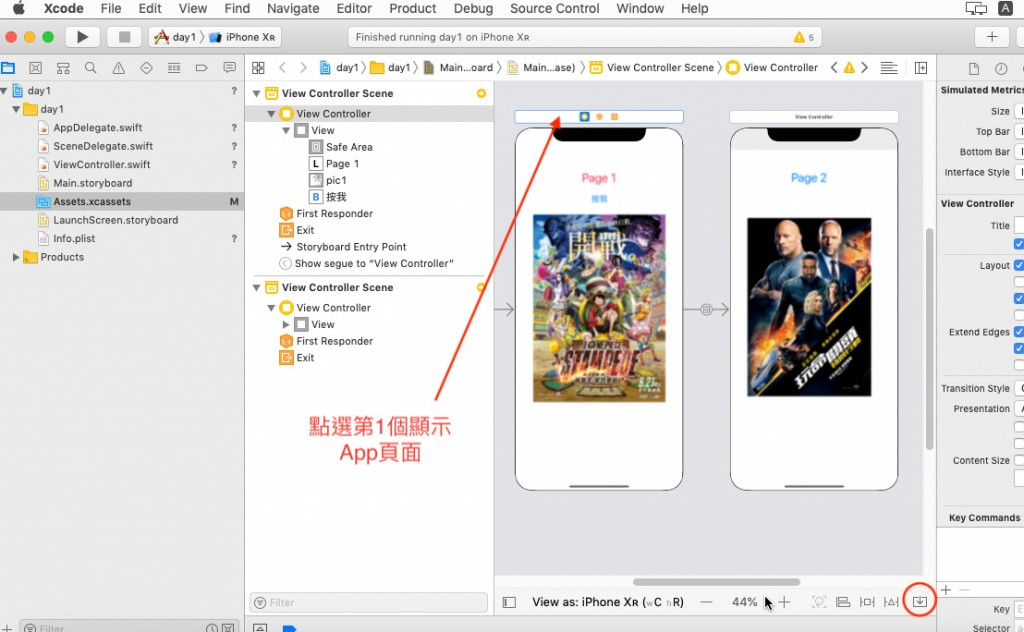Open Add New Constraints menu
The width and height of the screenshot is (1024, 632).
(867, 602)
